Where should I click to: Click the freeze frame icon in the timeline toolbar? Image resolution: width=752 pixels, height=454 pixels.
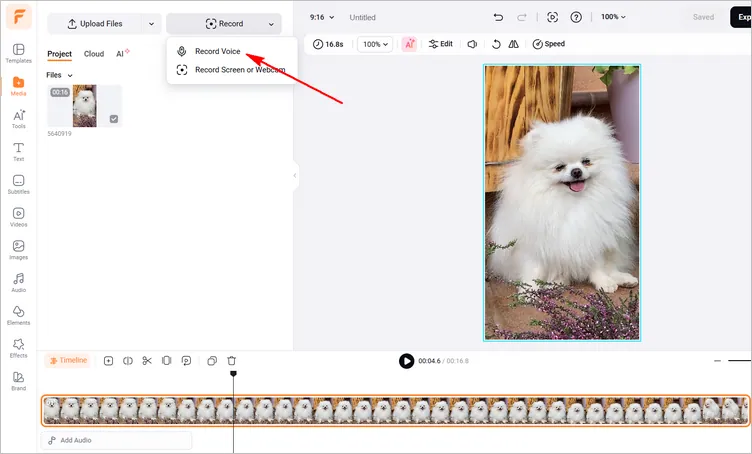pos(166,361)
